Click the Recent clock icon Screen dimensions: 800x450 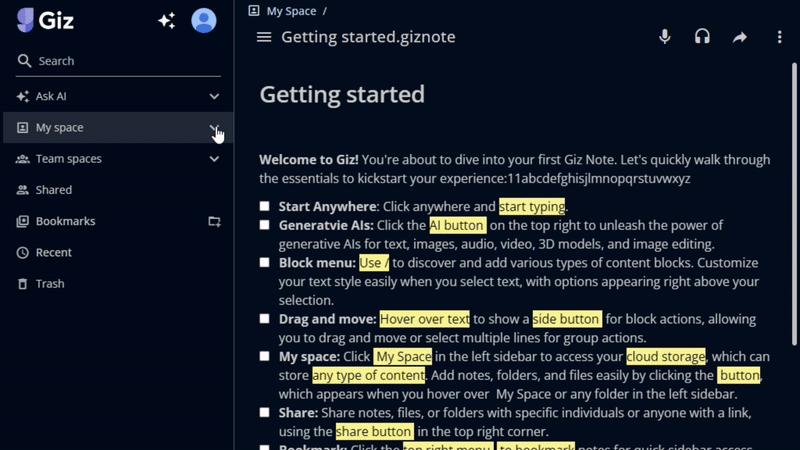pos(22,252)
